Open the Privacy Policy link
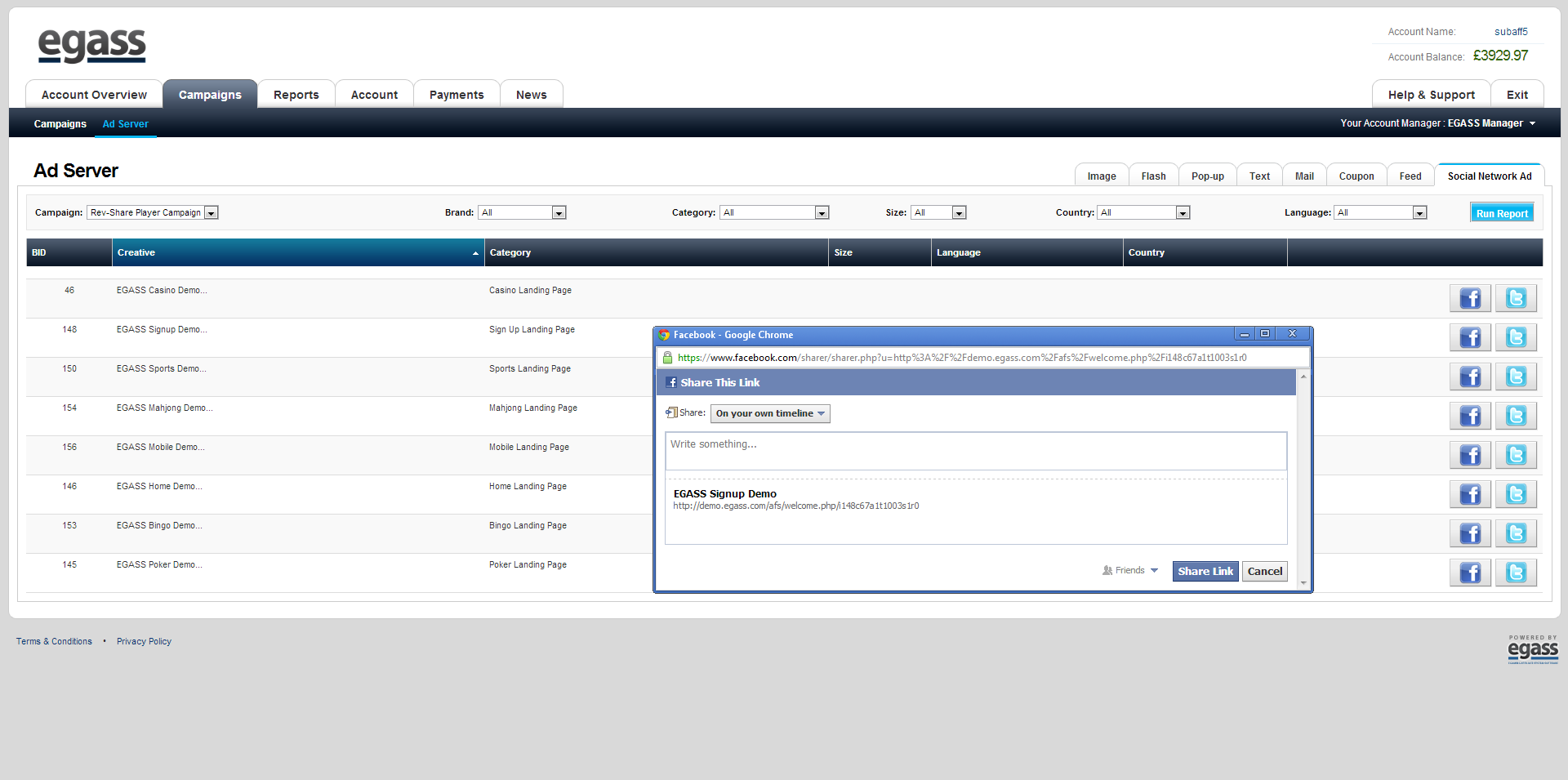 tap(144, 641)
